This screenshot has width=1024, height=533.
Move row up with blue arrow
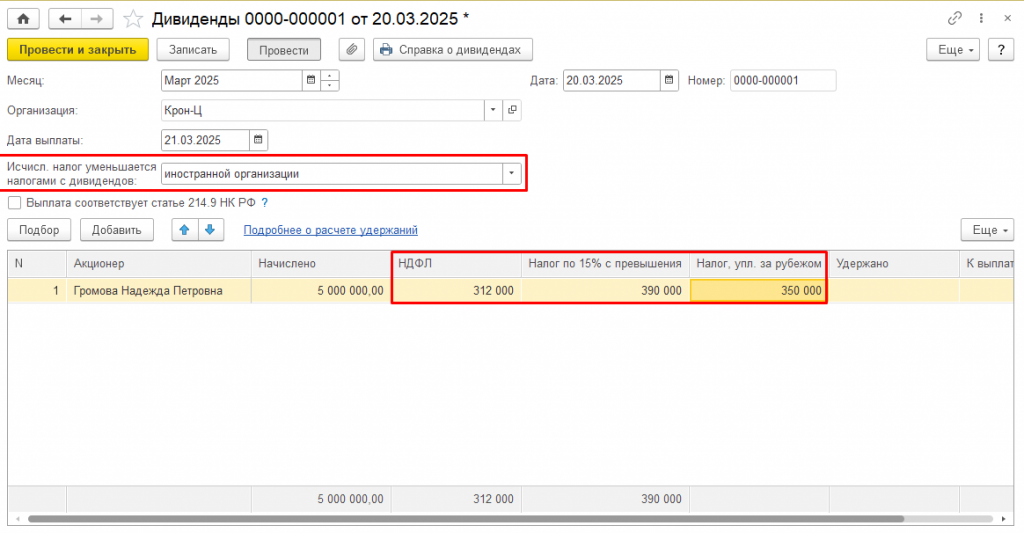(185, 230)
